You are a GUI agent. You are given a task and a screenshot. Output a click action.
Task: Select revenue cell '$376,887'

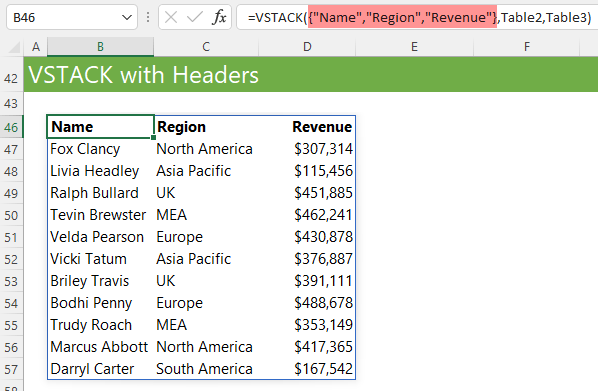pos(307,259)
